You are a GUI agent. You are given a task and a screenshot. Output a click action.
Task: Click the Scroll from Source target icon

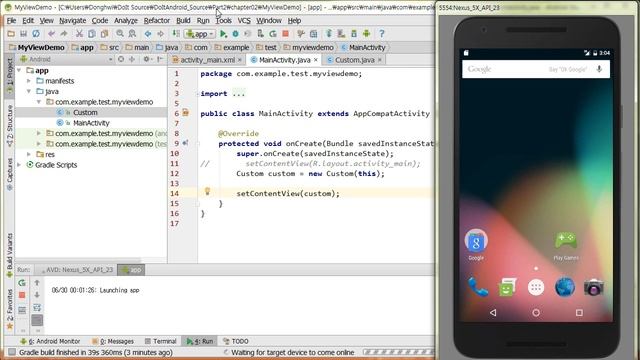coord(121,59)
